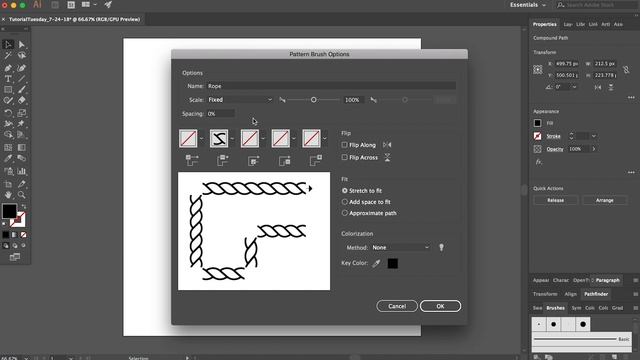Viewport: 640px width, 360px height.
Task: Open the rotation angle dropdown in Transform
Action: [574, 87]
